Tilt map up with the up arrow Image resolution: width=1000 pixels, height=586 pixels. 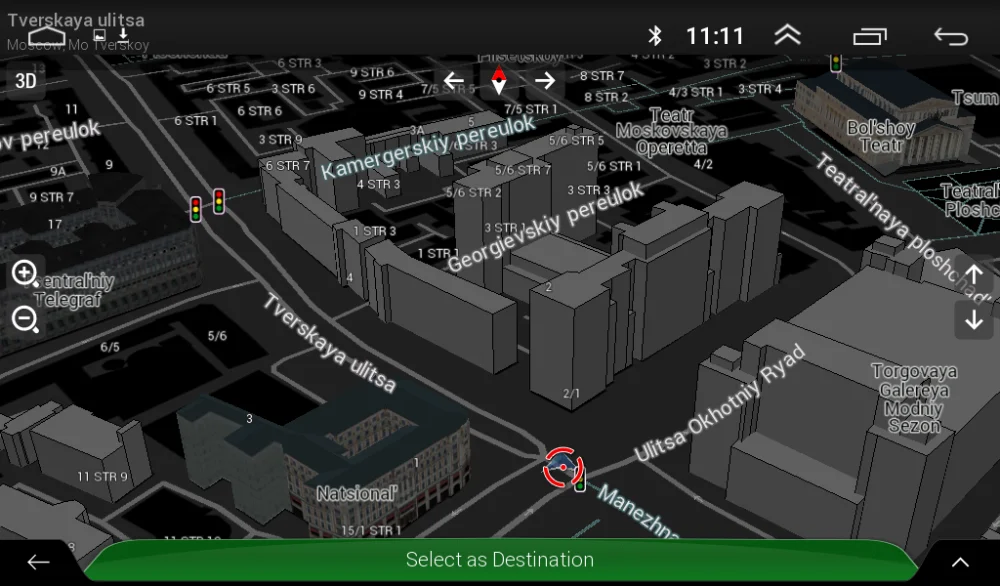(974, 275)
